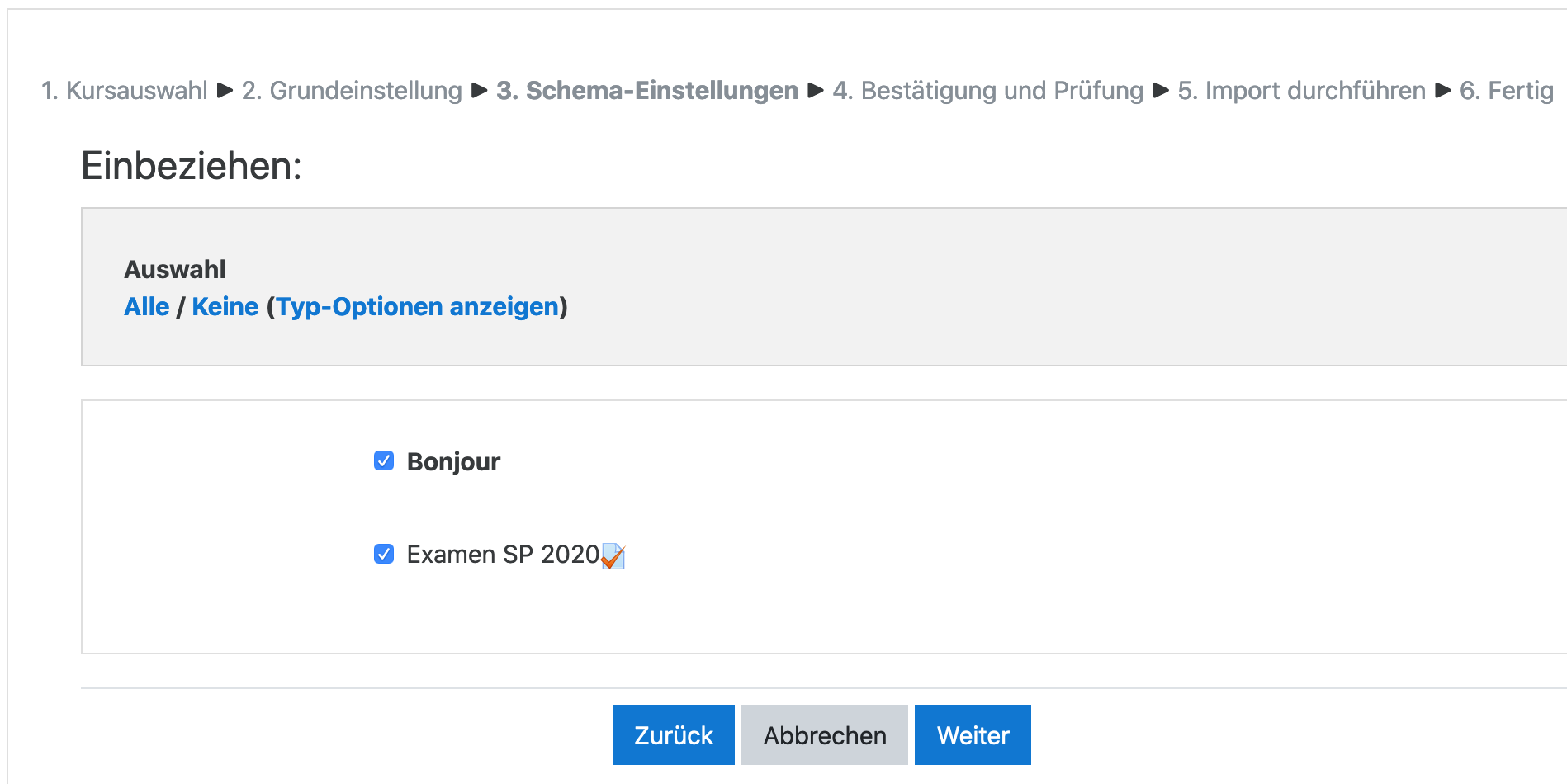This screenshot has width=1567, height=784.
Task: Select step 2. Grundeinstellung
Action: pyautogui.click(x=352, y=90)
